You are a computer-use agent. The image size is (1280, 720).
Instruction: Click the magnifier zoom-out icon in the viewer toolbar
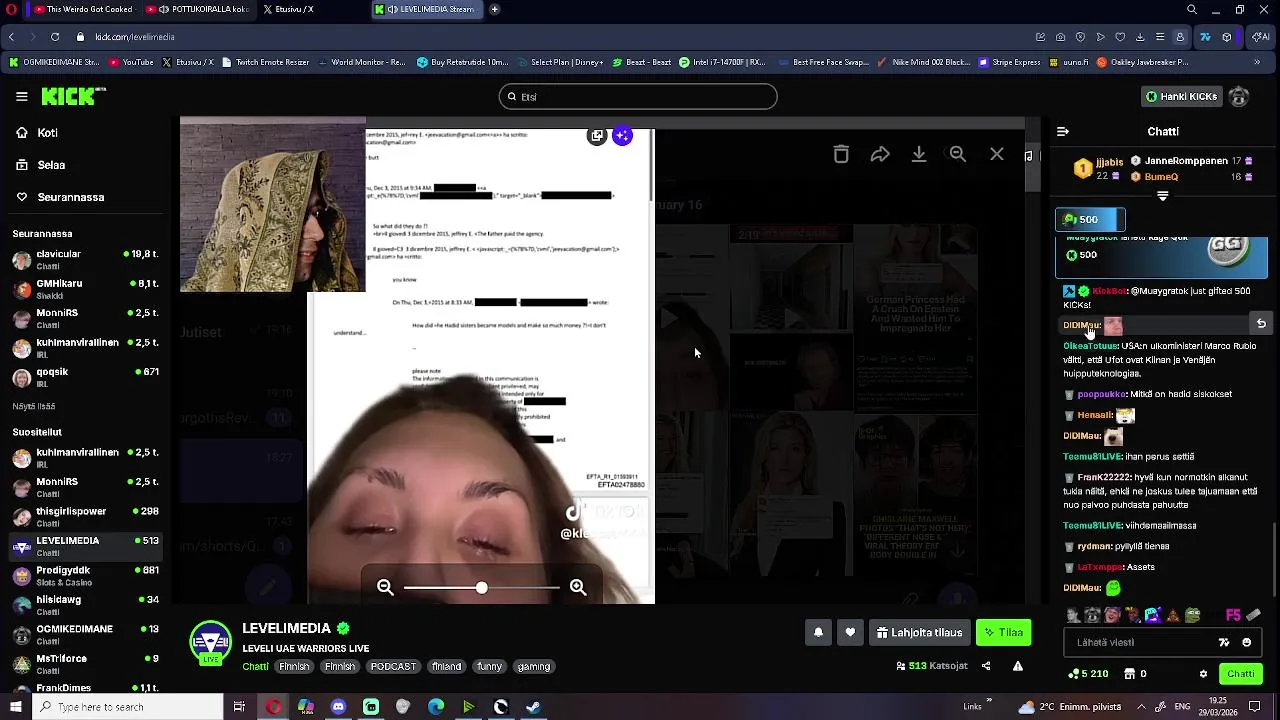pos(958,154)
